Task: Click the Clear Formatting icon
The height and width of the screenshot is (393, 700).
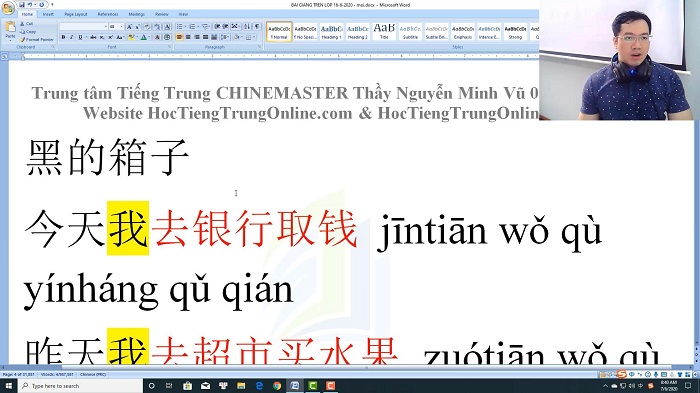Action: 147,26
